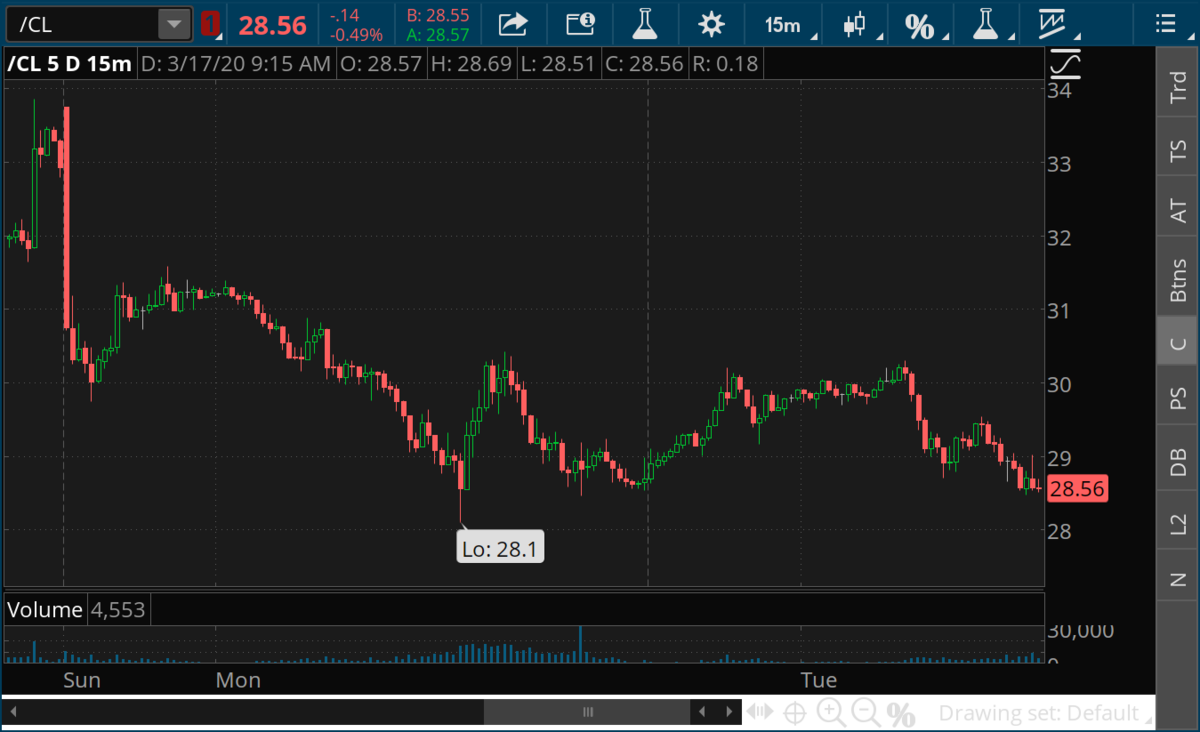Viewport: 1200px width, 732px height.
Task: Click the /CL symbol input field
Action: tap(82, 24)
